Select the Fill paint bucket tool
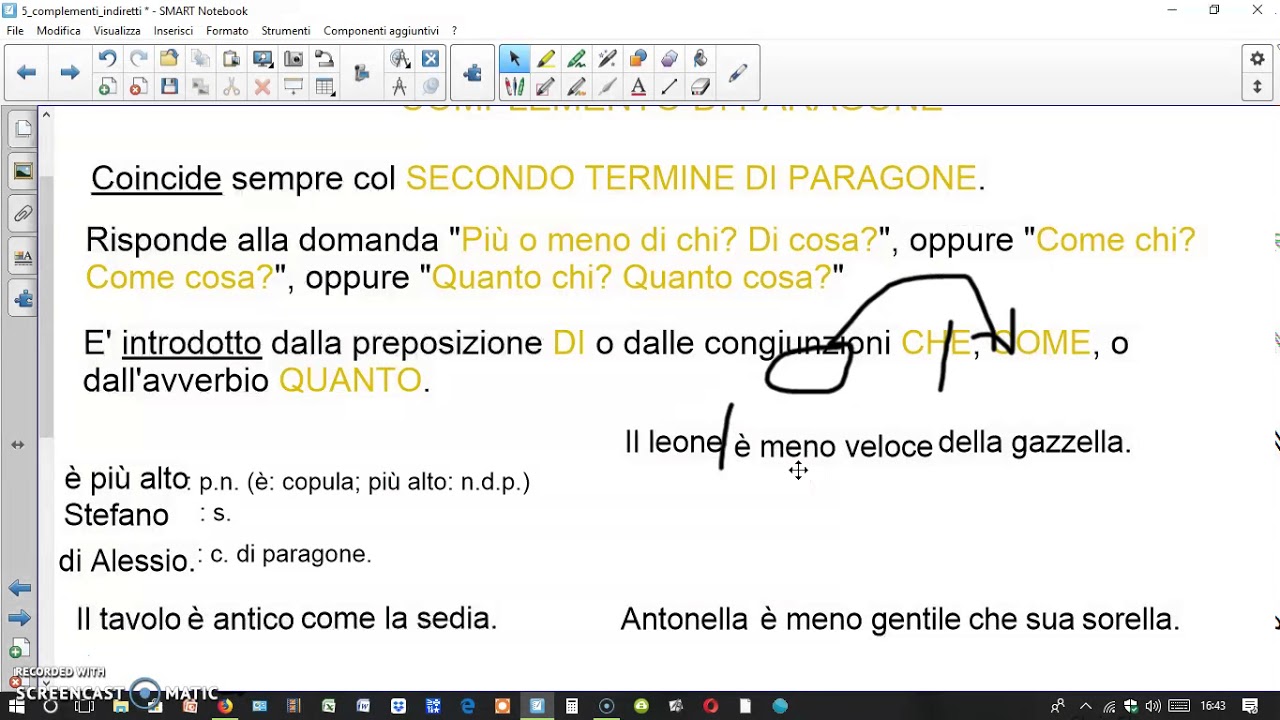 coord(700,59)
